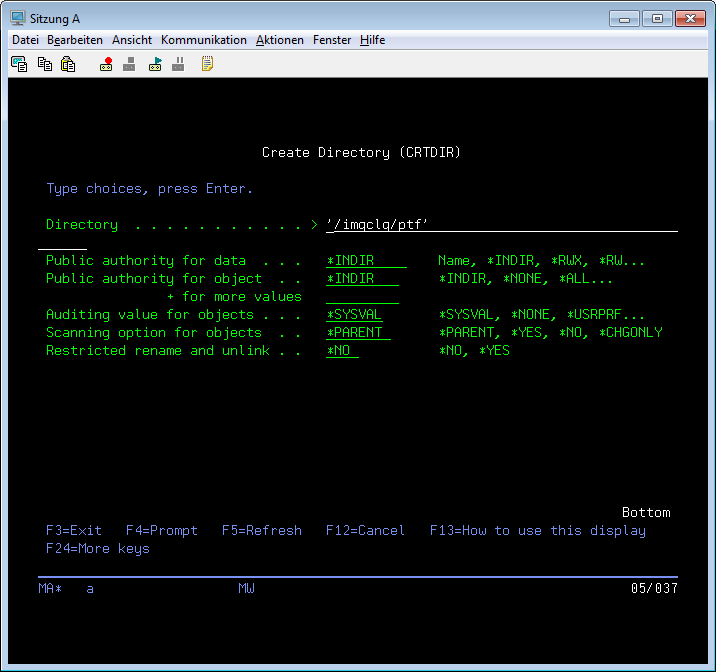The height and width of the screenshot is (672, 716).
Task: Open the Hilfe menu
Action: click(372, 40)
